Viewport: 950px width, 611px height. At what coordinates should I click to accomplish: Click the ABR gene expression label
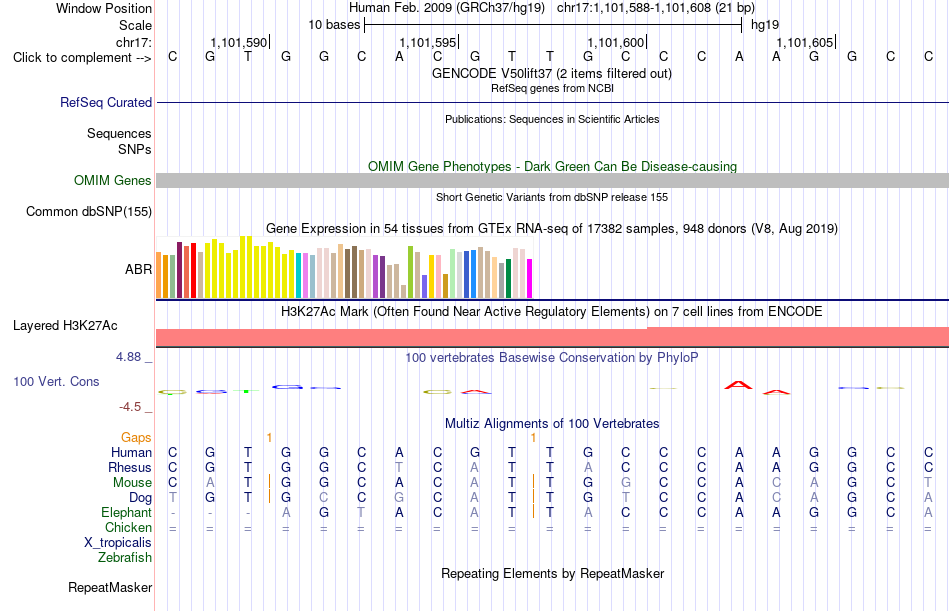138,269
